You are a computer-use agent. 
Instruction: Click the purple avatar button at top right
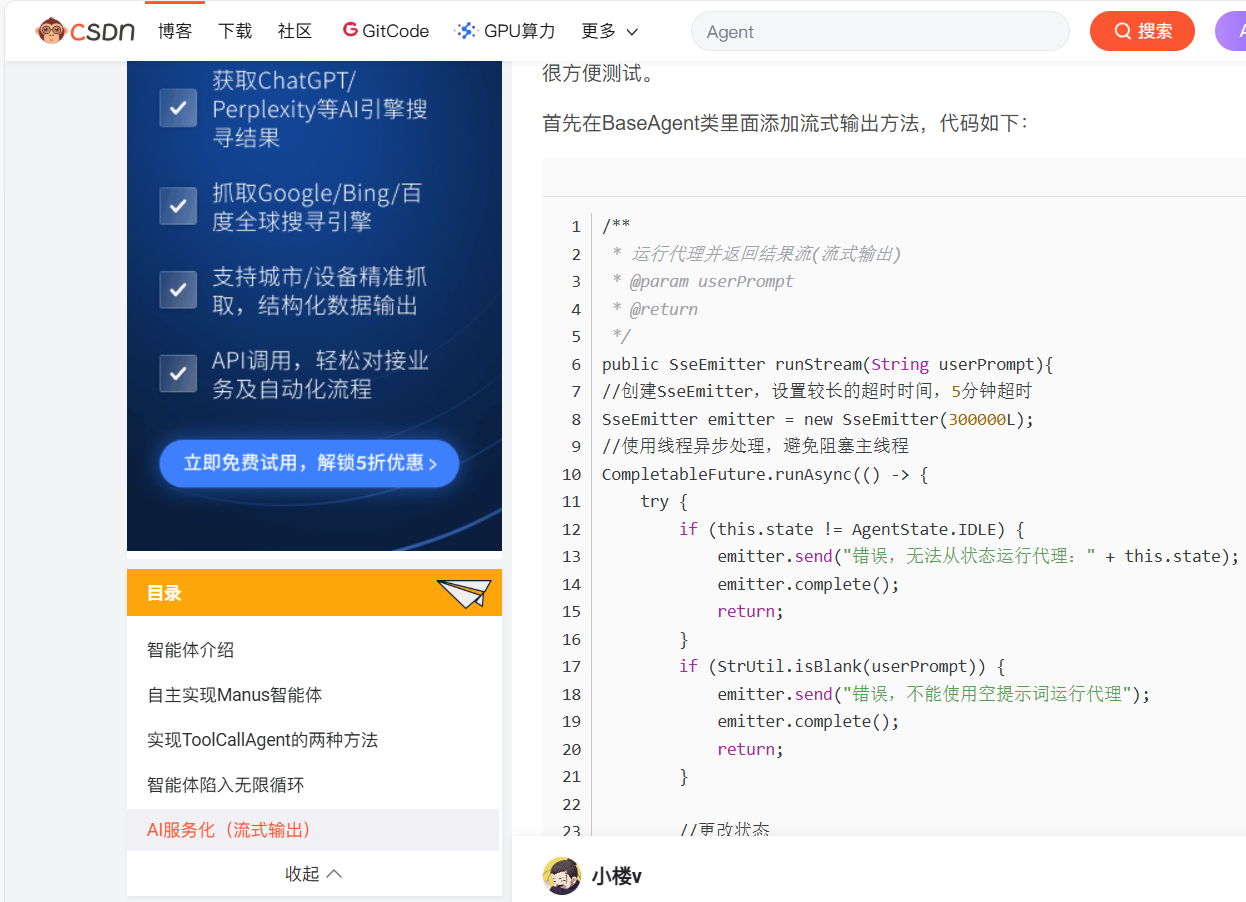tap(1231, 31)
